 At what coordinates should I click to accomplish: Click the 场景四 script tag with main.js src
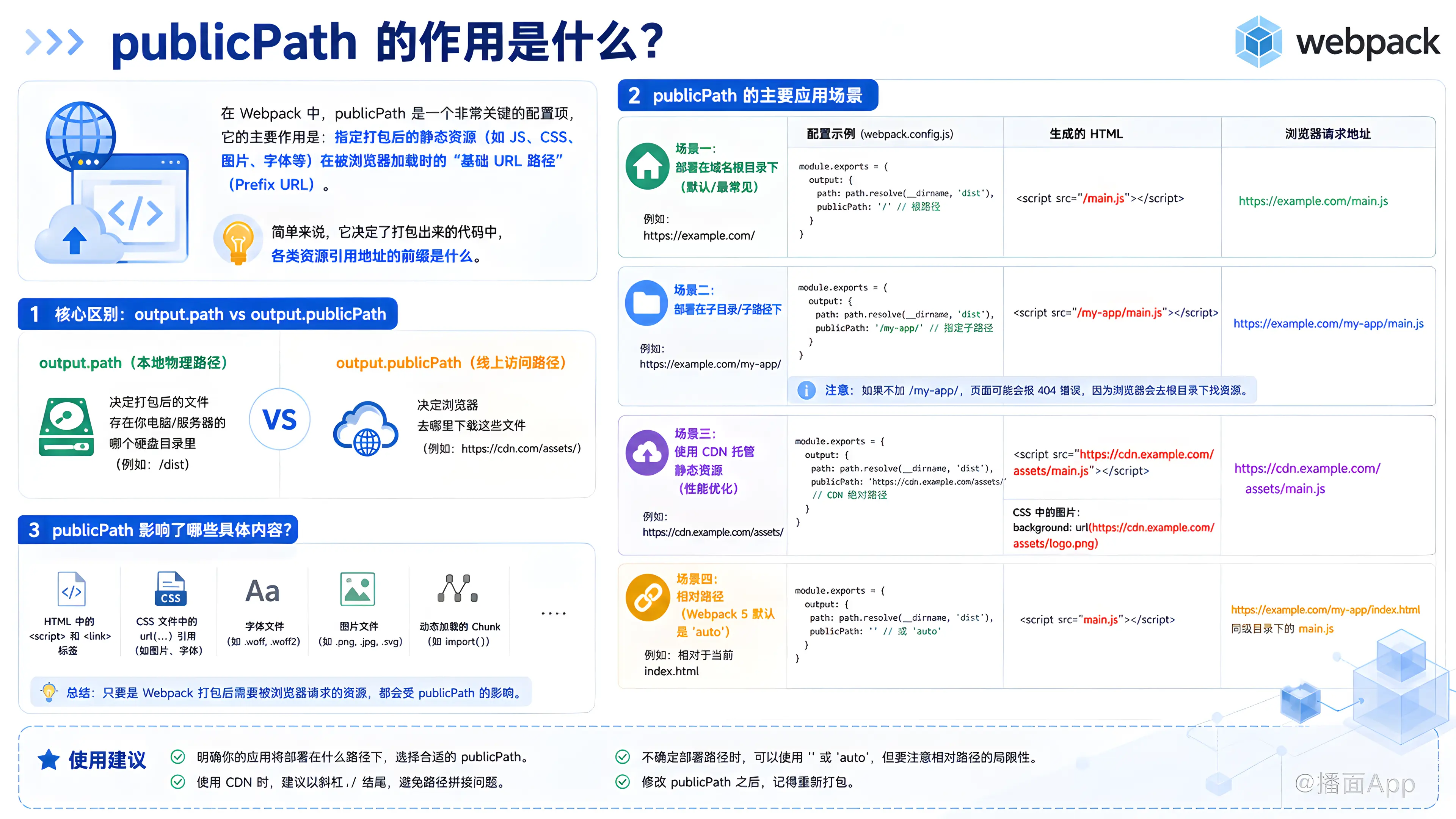pyautogui.click(x=1097, y=620)
